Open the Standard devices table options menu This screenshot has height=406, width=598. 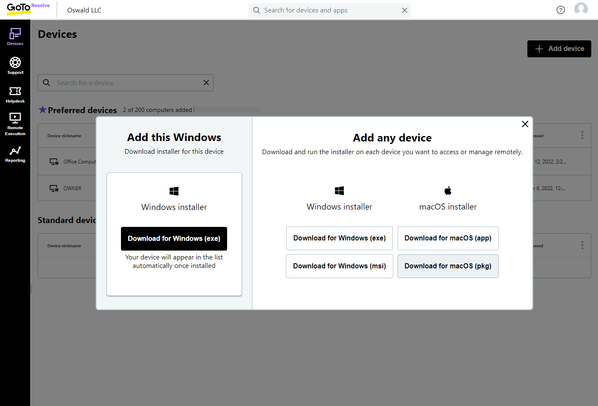tap(582, 245)
